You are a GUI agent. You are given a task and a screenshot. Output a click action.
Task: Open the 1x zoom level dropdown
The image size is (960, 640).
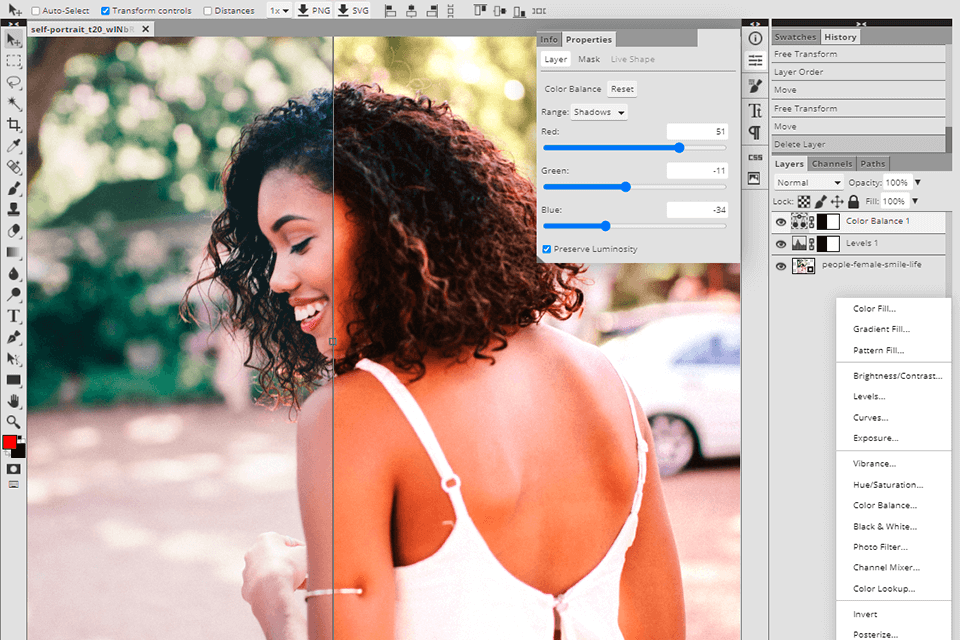[281, 11]
